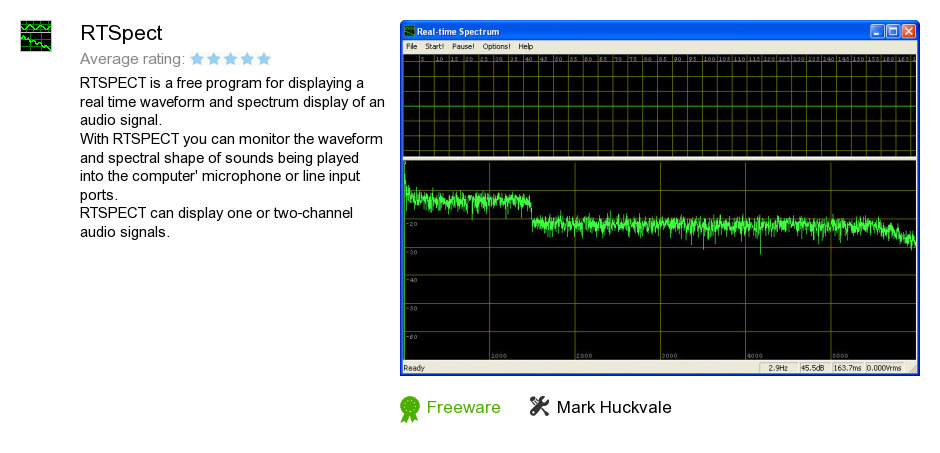Click the green Freeware badge icon

point(409,409)
